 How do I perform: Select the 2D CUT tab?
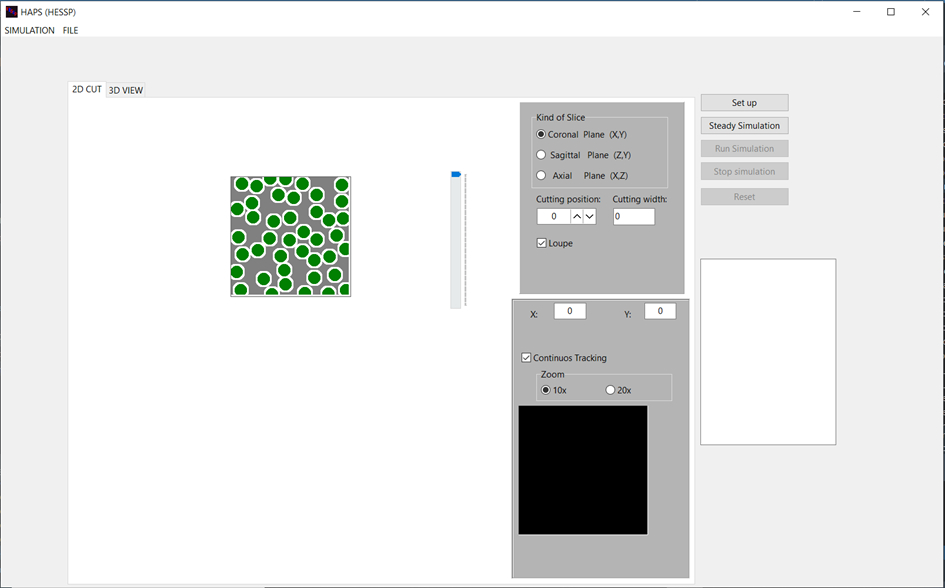[87, 89]
